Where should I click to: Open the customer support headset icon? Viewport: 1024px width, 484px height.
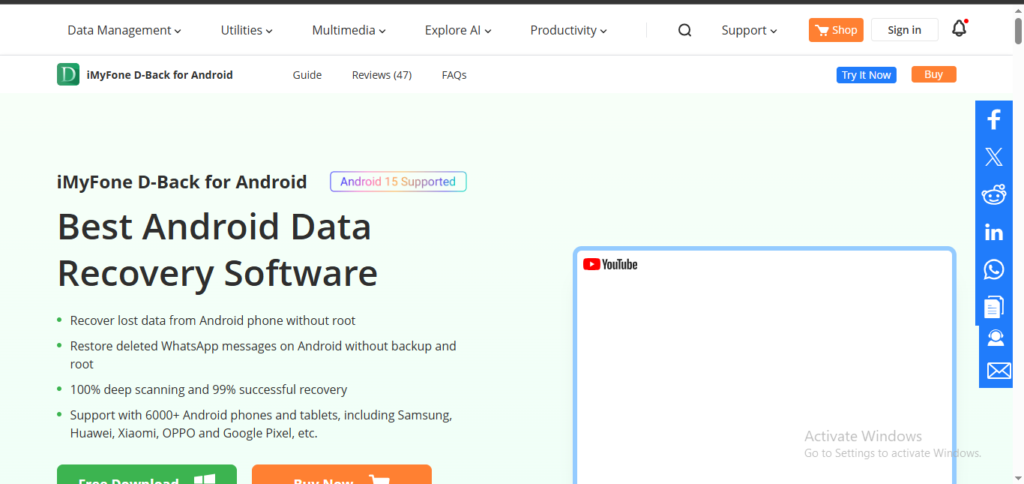pyautogui.click(x=995, y=338)
